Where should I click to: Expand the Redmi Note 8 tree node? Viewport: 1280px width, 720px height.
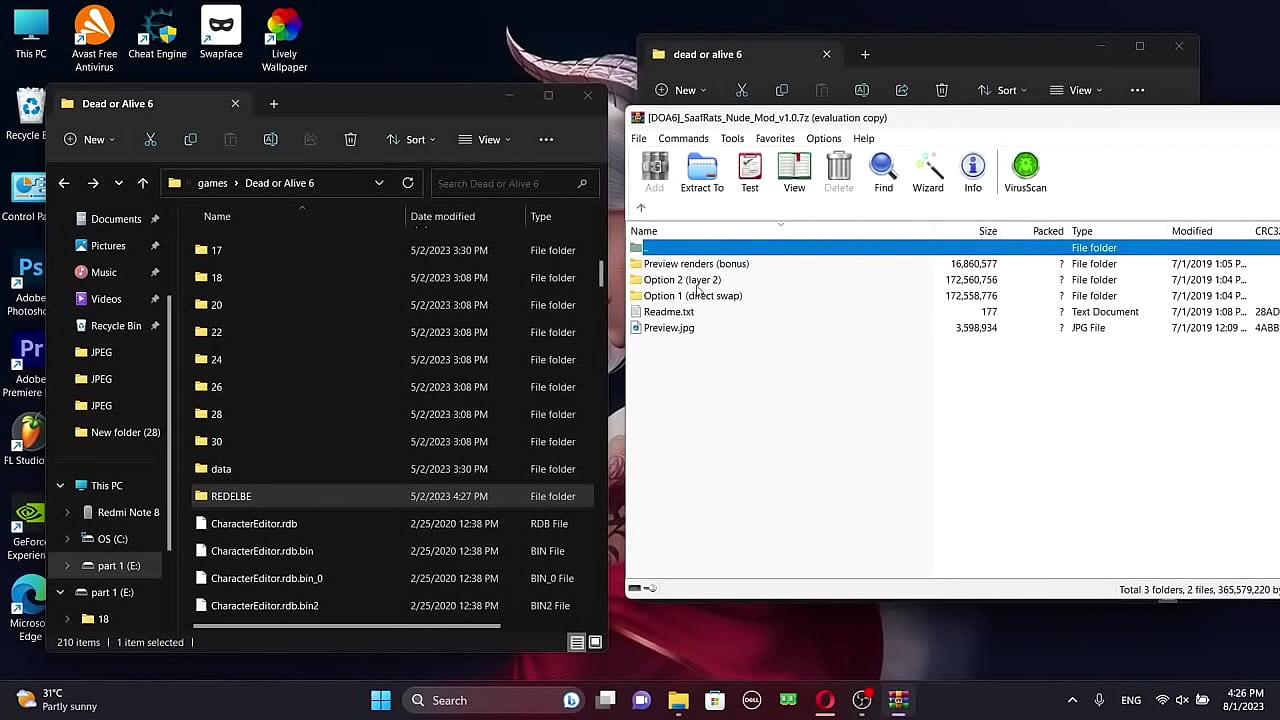pyautogui.click(x=67, y=512)
